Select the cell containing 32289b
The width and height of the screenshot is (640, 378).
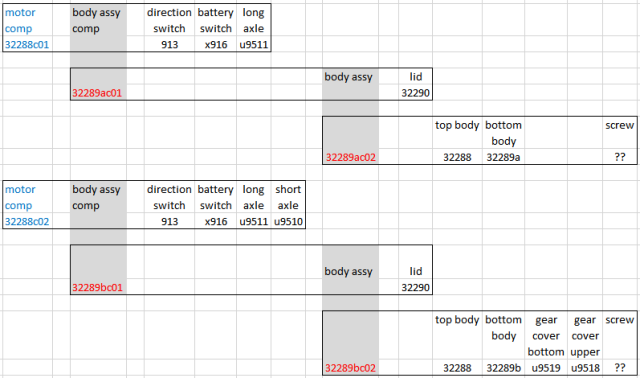pyautogui.click(x=503, y=368)
